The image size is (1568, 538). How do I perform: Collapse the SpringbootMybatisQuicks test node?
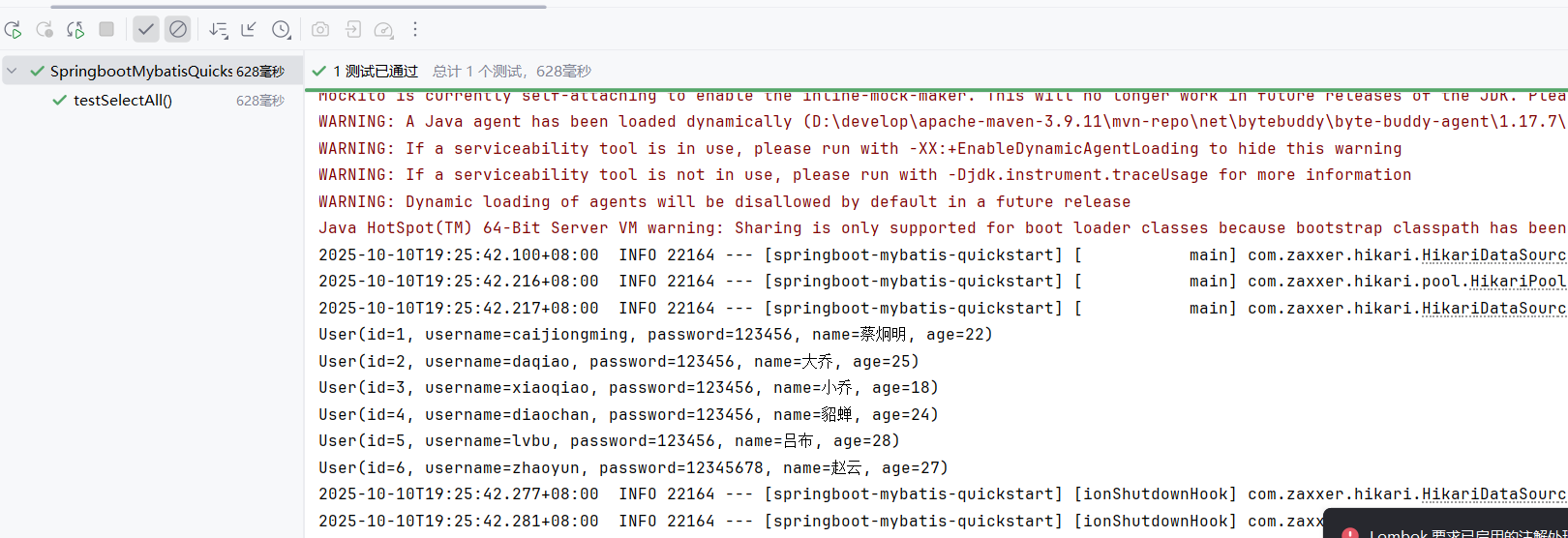coord(13,72)
